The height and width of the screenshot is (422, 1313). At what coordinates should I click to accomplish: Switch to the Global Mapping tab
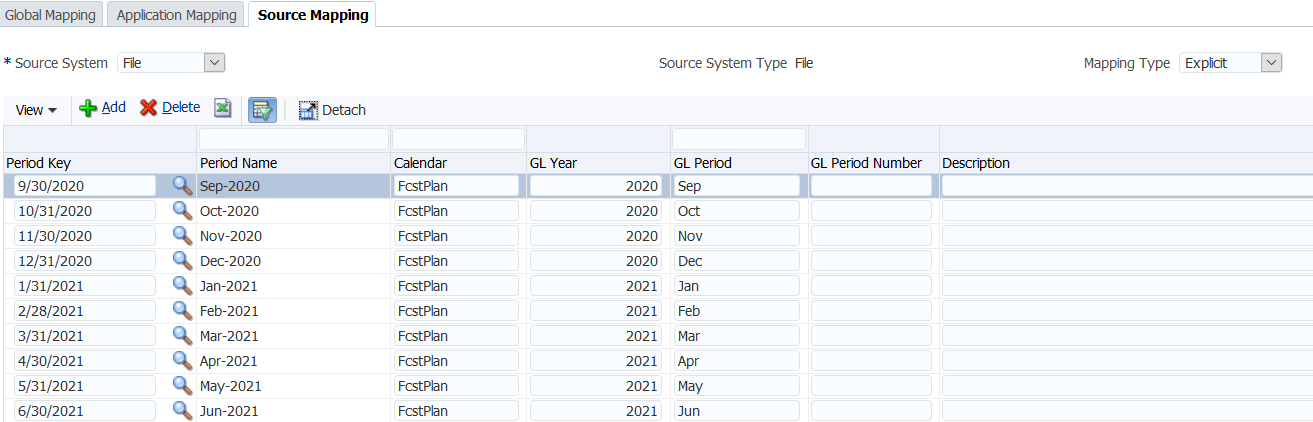[51, 15]
